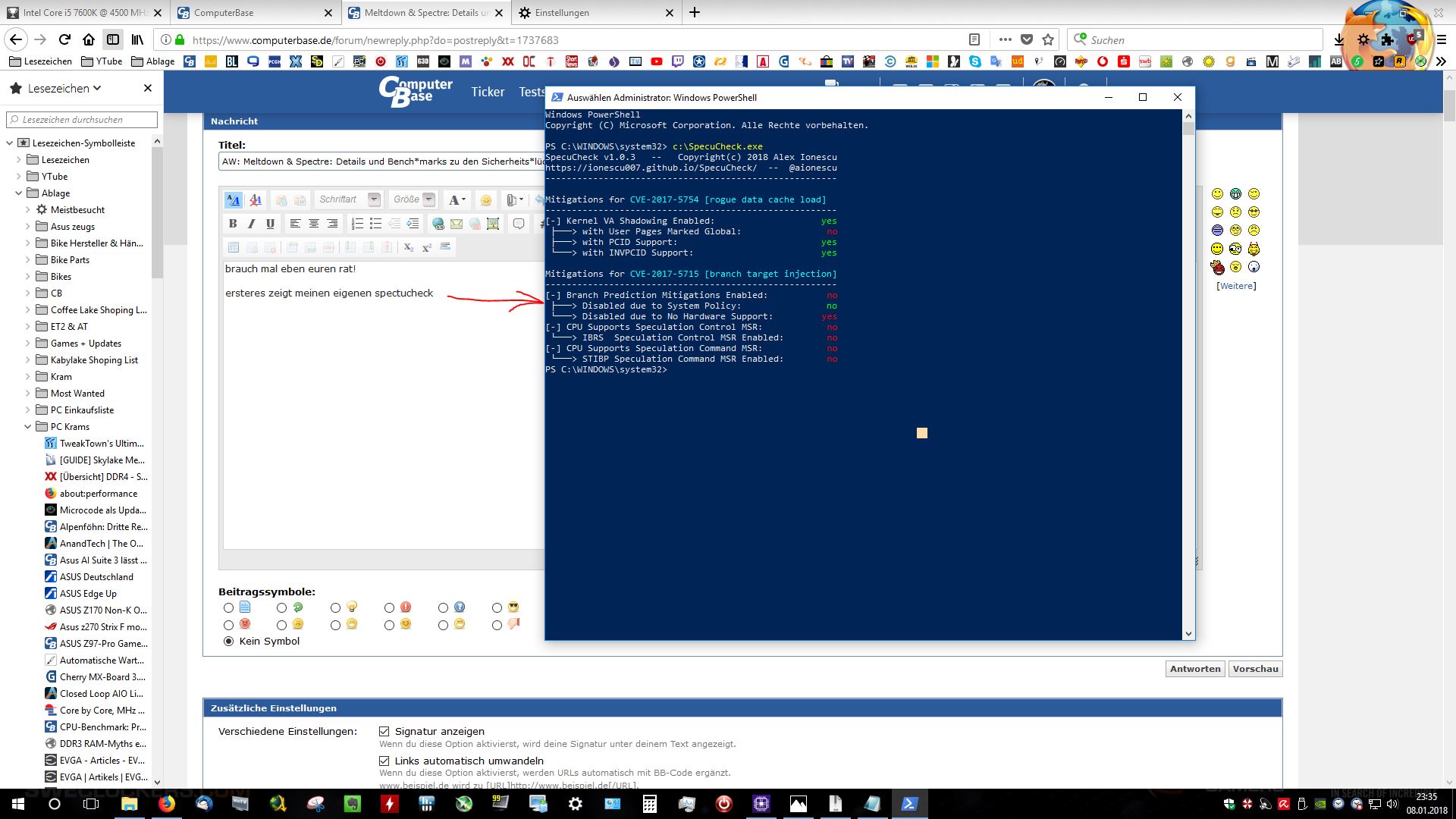This screenshot has width=1456, height=819.
Task: Switch to the ComputerBase browser tab
Action: point(256,13)
